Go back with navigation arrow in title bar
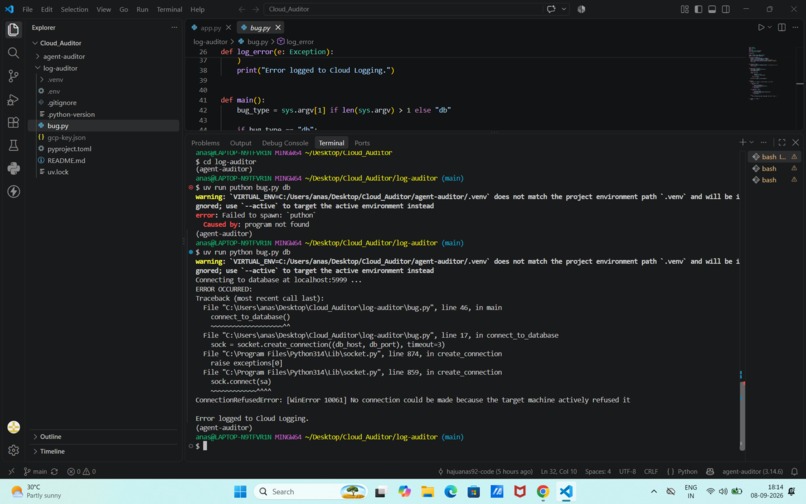The height and width of the screenshot is (504, 806). pos(242,9)
